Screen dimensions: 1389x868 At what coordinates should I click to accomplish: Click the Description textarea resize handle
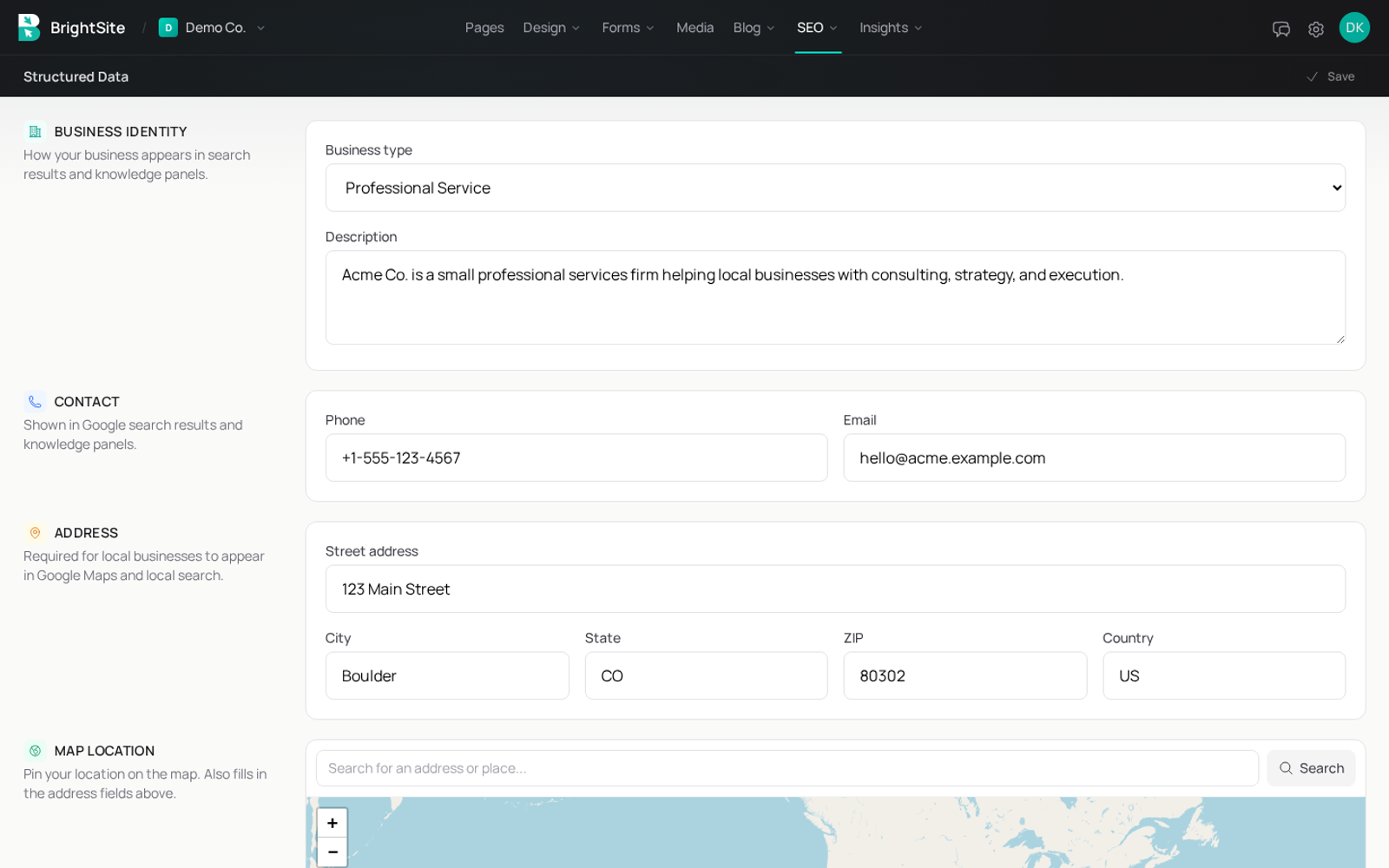click(x=1340, y=339)
